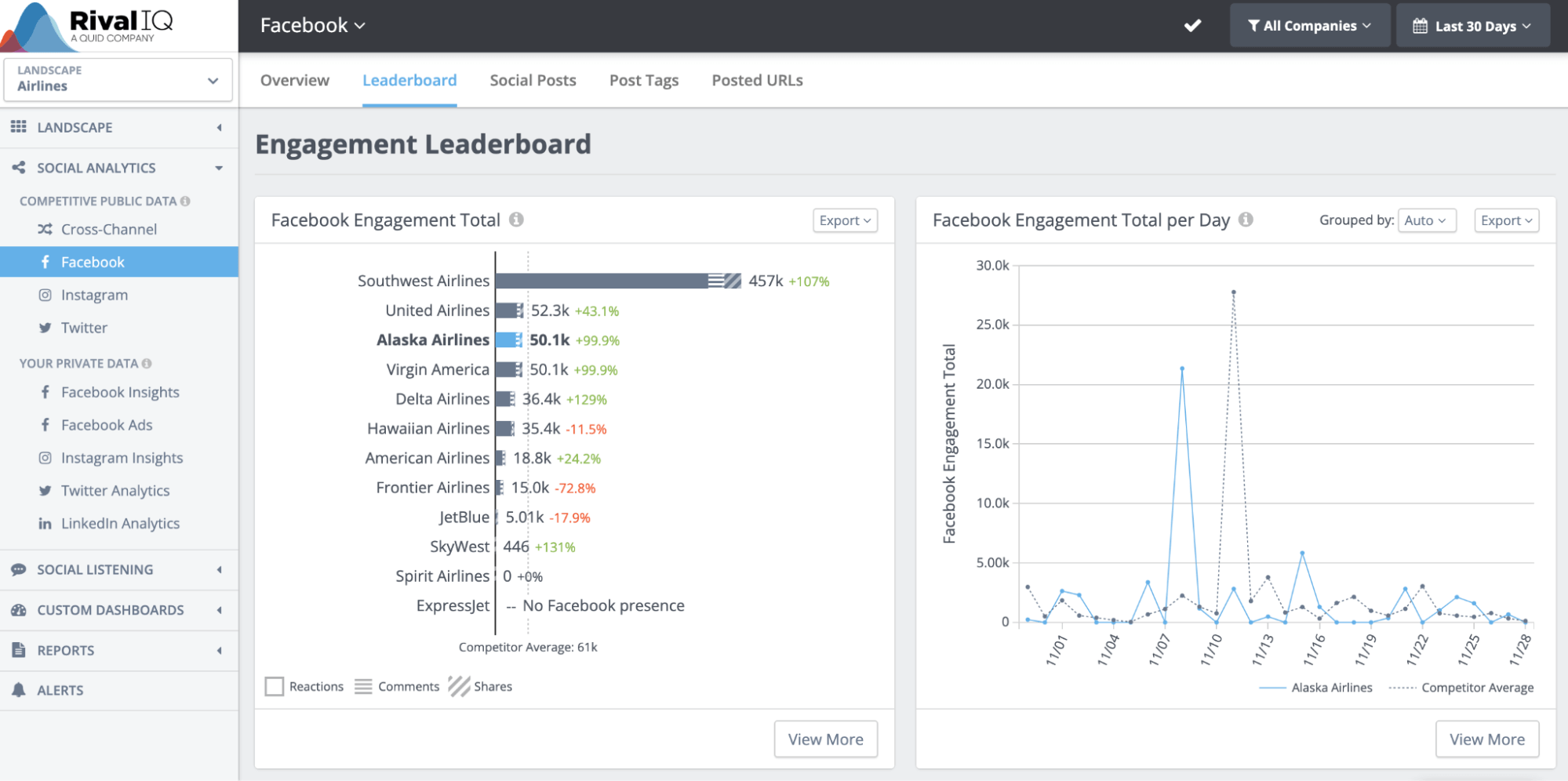Open the Posted URLs tab
Screen dimensions: 1568x781
click(756, 80)
